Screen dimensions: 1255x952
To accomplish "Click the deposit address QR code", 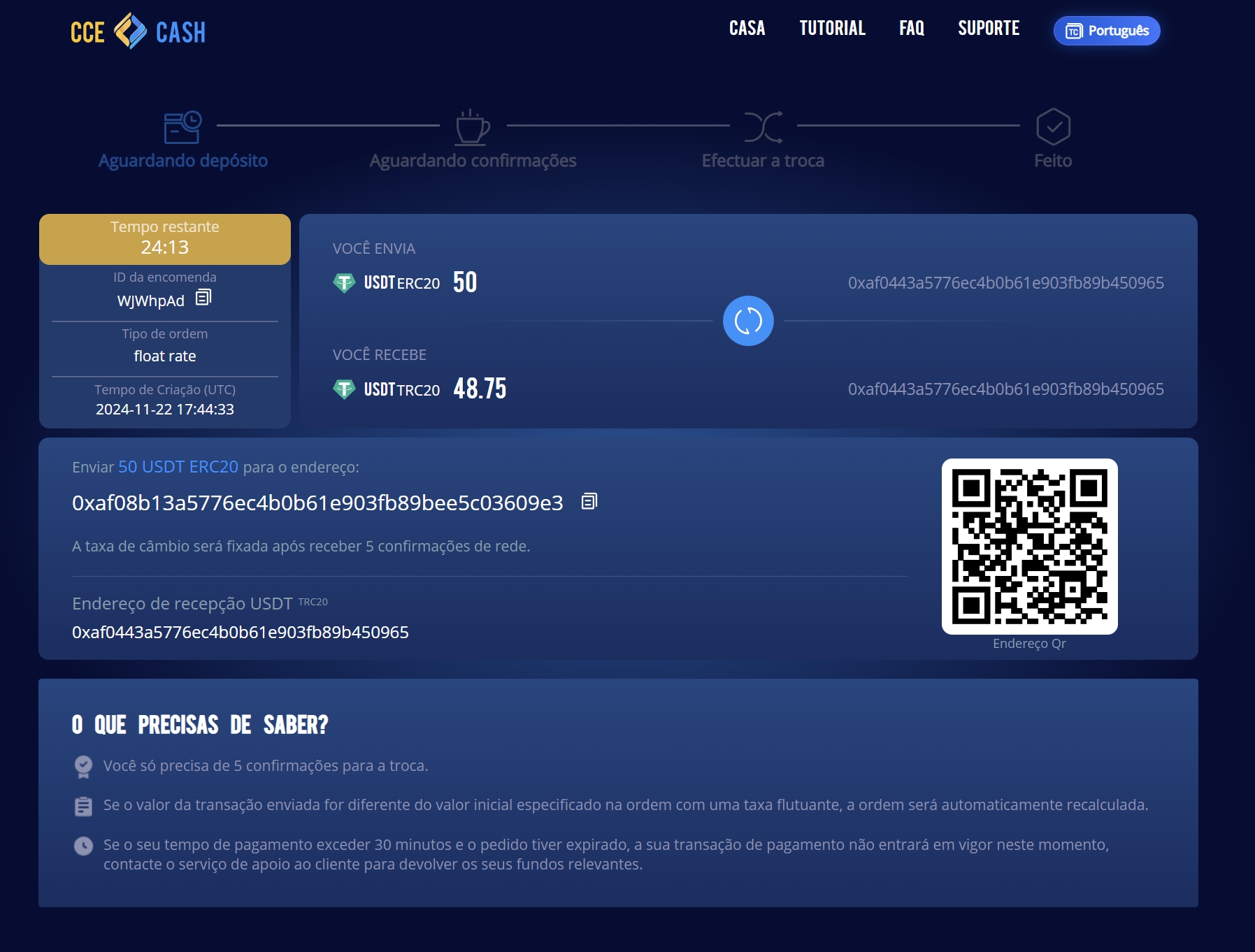I will click(1029, 547).
